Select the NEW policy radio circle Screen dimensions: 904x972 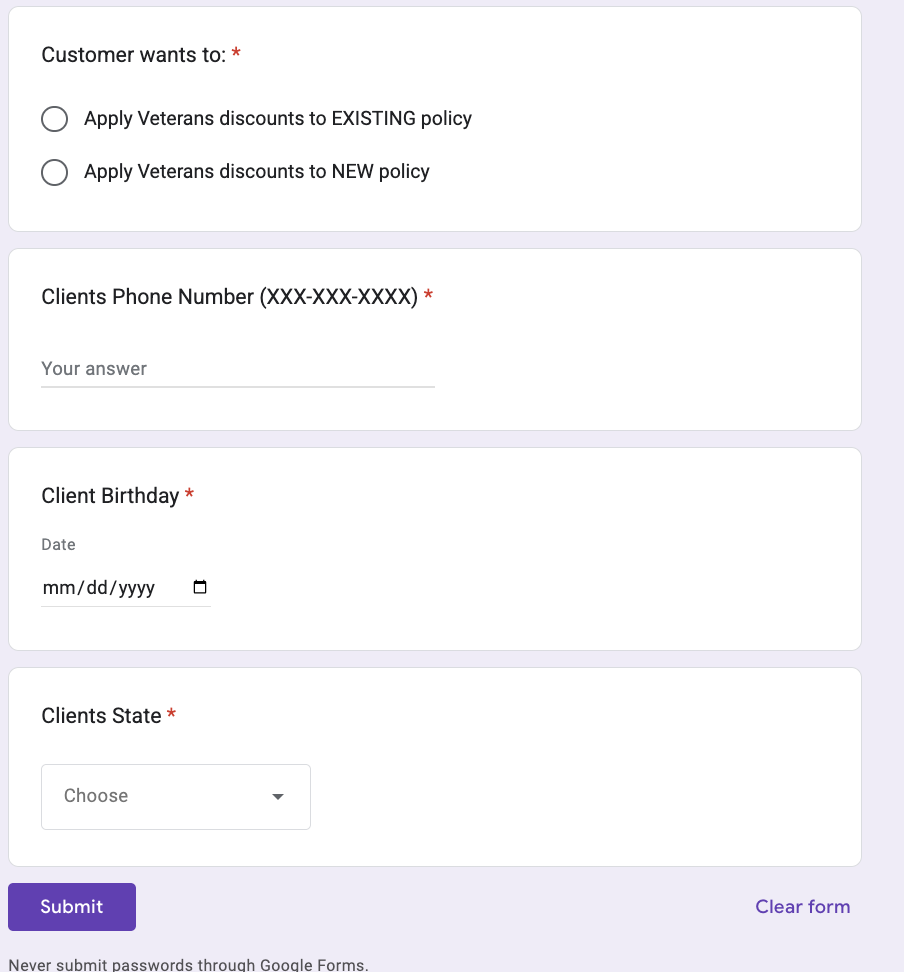point(54,172)
